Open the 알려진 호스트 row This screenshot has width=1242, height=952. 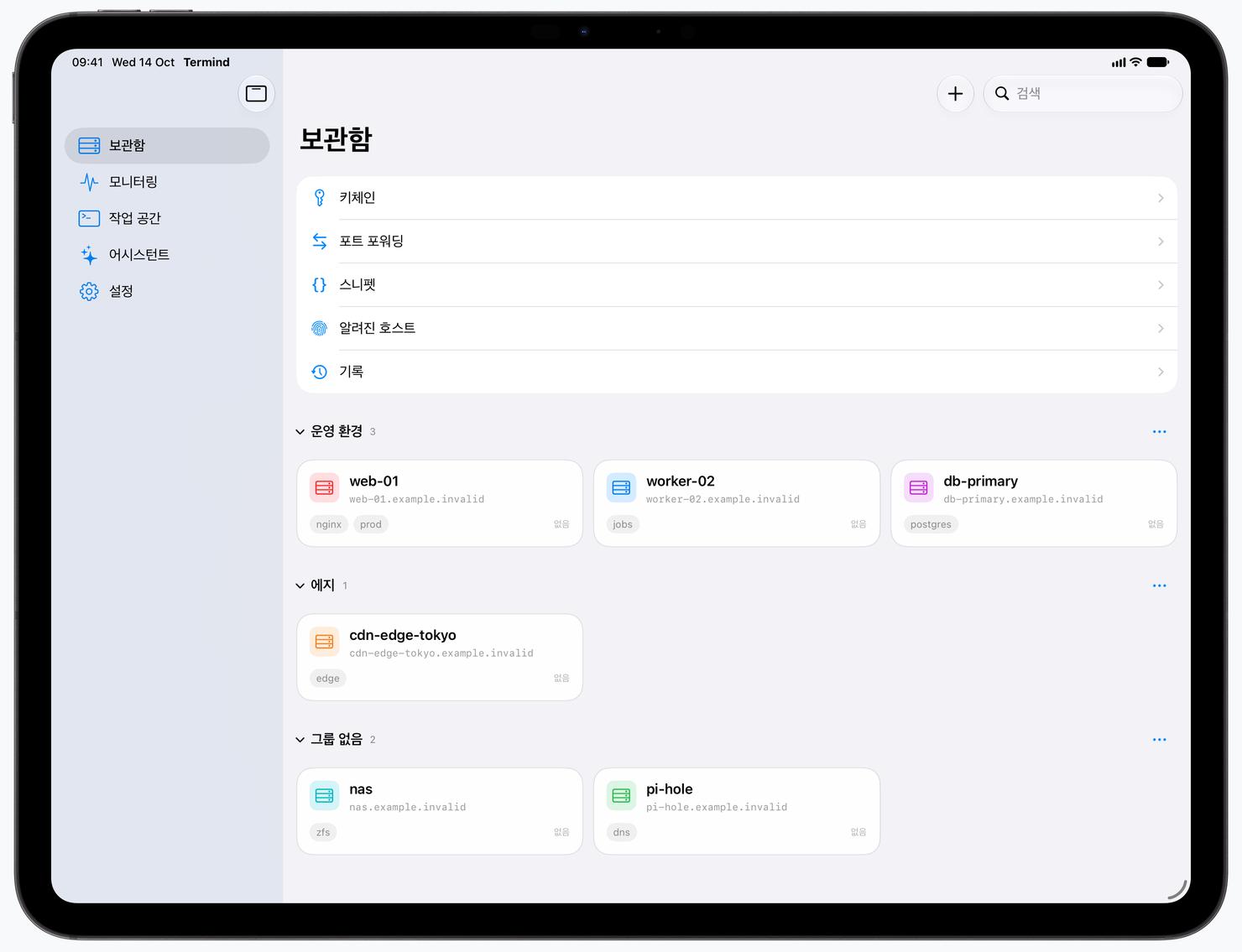coord(737,329)
